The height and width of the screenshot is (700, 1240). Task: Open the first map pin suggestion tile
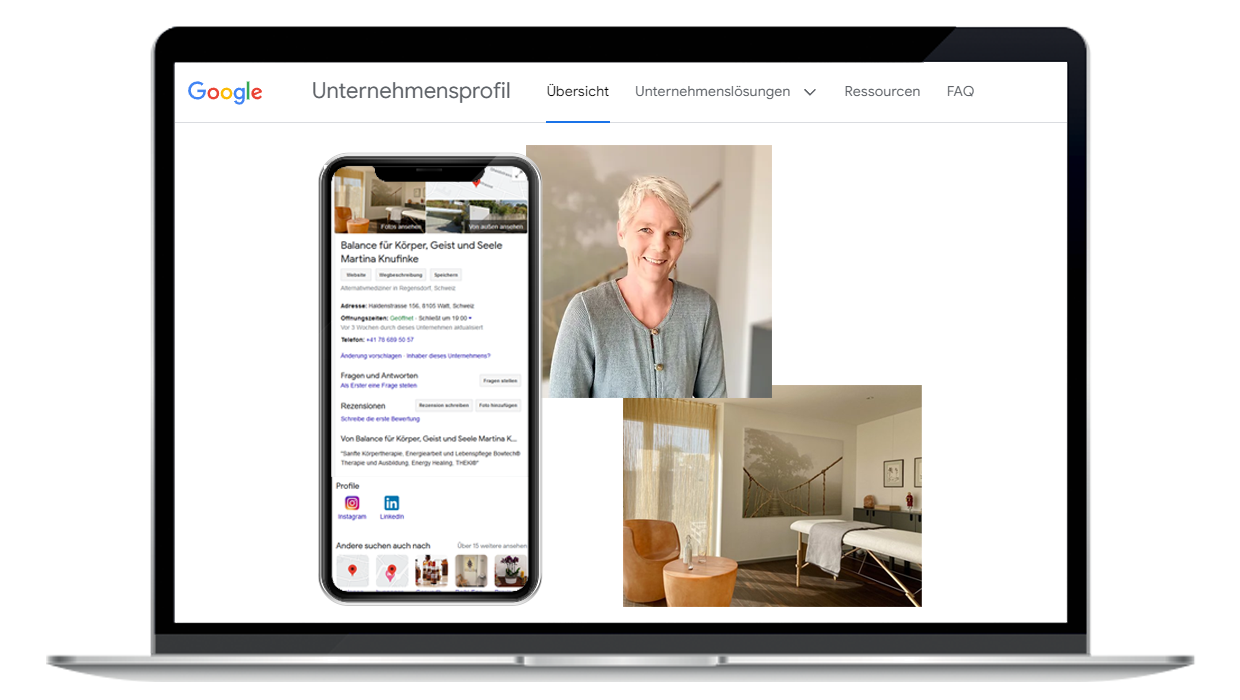(352, 571)
